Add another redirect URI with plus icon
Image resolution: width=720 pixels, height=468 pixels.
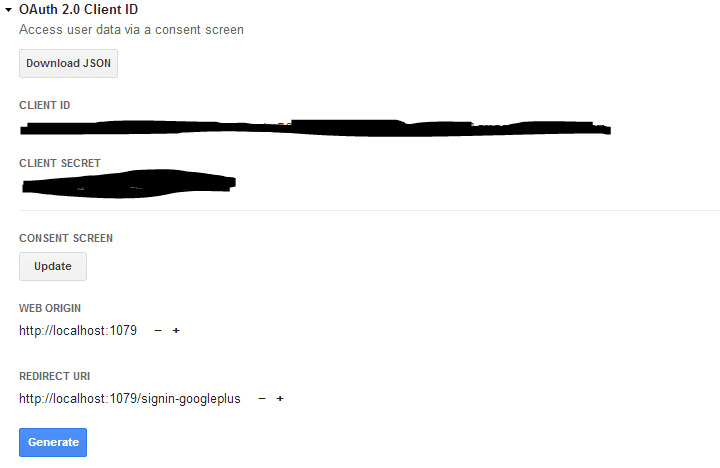point(280,399)
